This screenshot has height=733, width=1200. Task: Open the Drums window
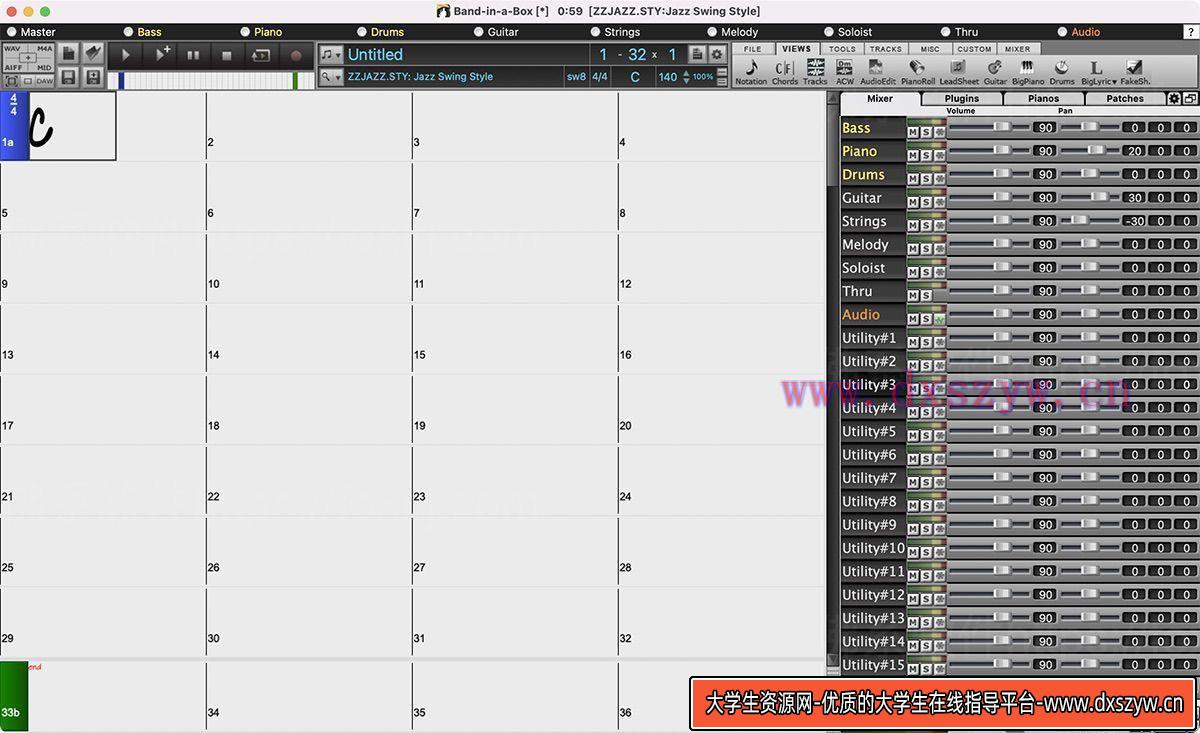(1062, 71)
